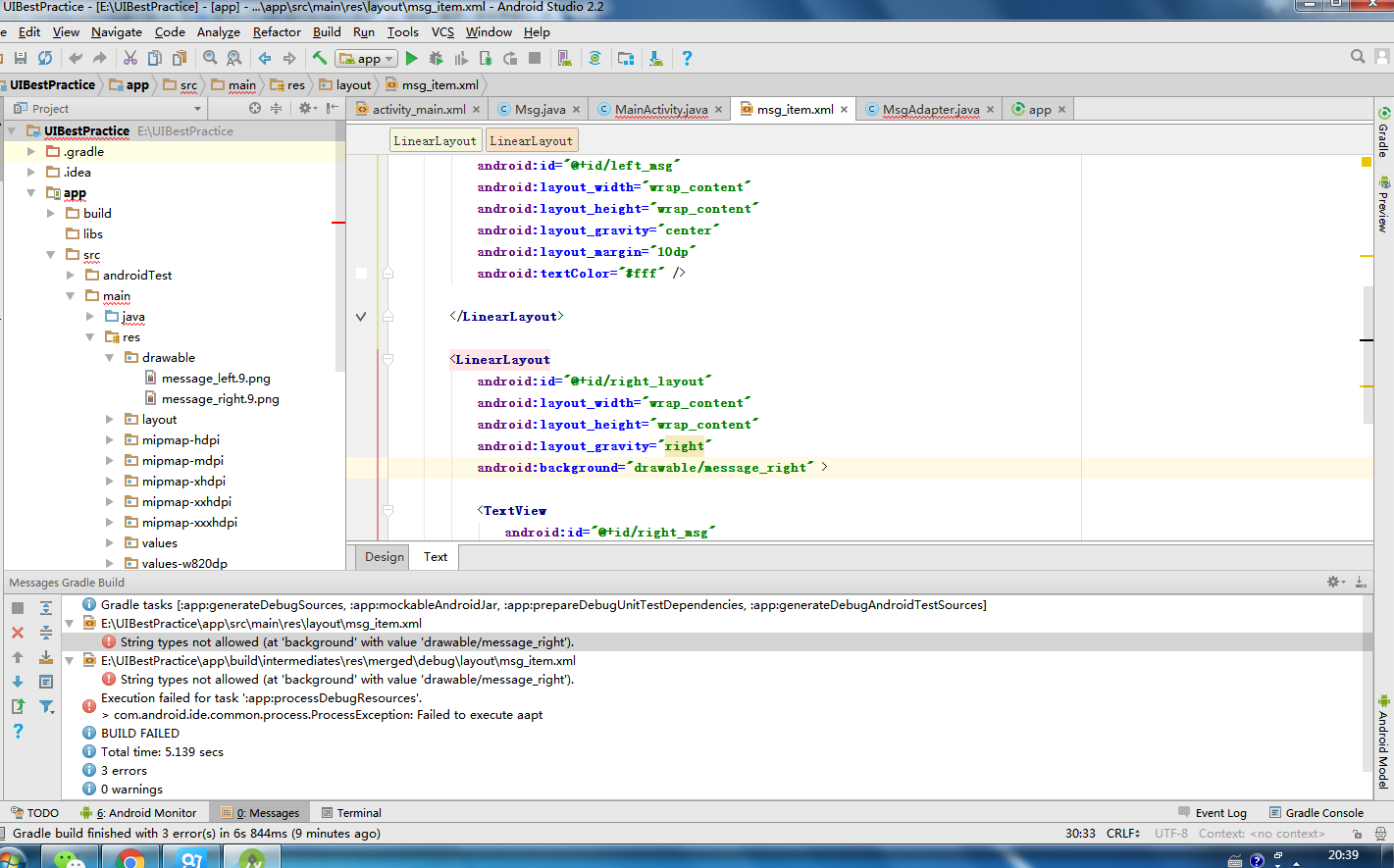Open the VCS menu

442,31
